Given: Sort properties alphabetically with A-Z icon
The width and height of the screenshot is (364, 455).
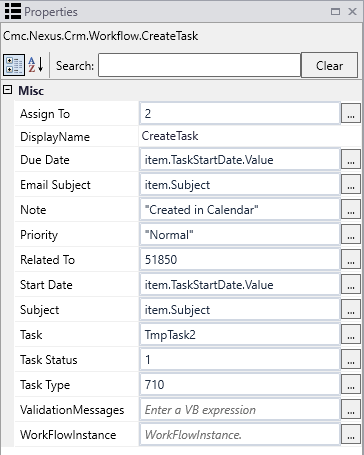Looking at the screenshot, I should click(36, 65).
